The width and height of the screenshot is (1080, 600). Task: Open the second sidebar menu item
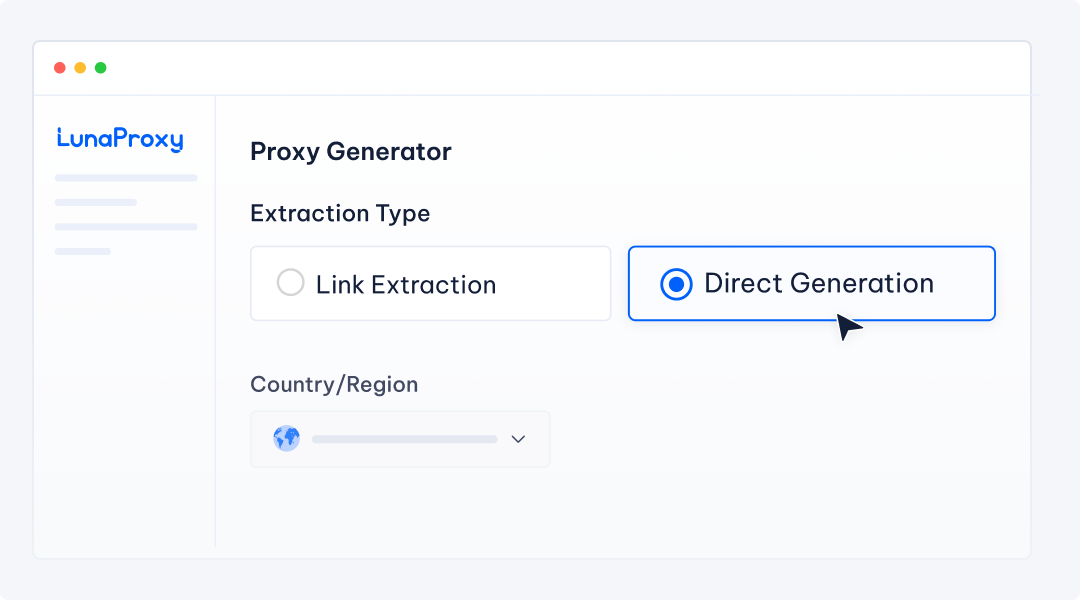click(96, 202)
